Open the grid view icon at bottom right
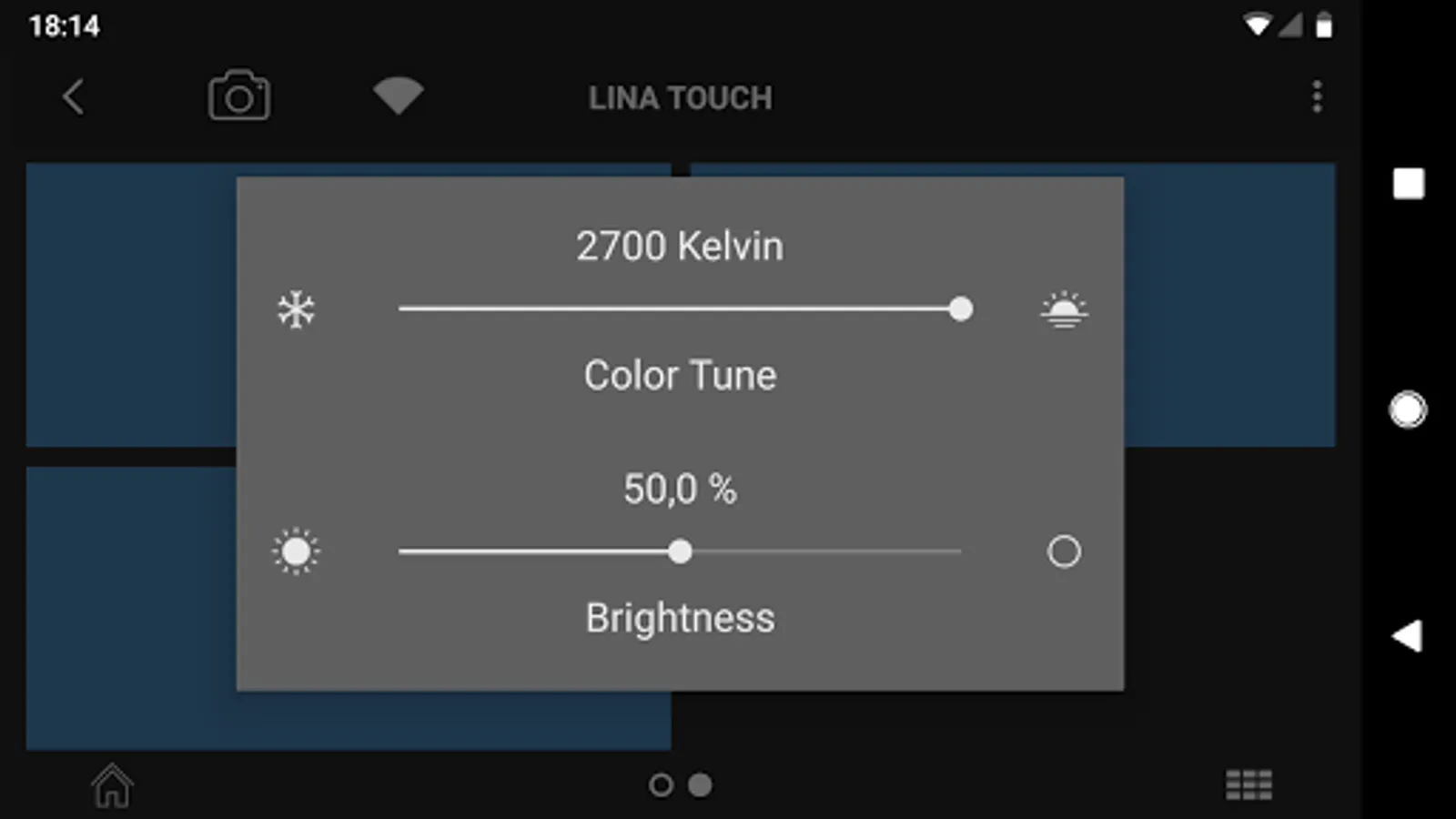Viewport: 1456px width, 819px height. click(1249, 784)
